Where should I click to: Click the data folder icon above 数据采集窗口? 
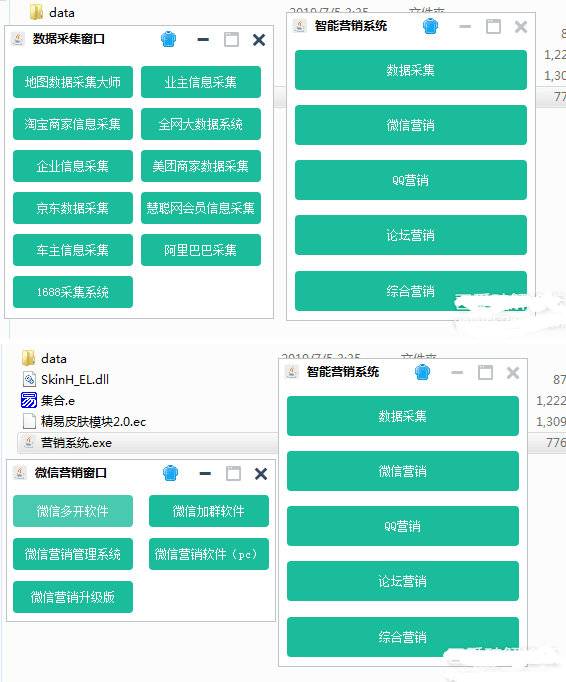coord(37,12)
